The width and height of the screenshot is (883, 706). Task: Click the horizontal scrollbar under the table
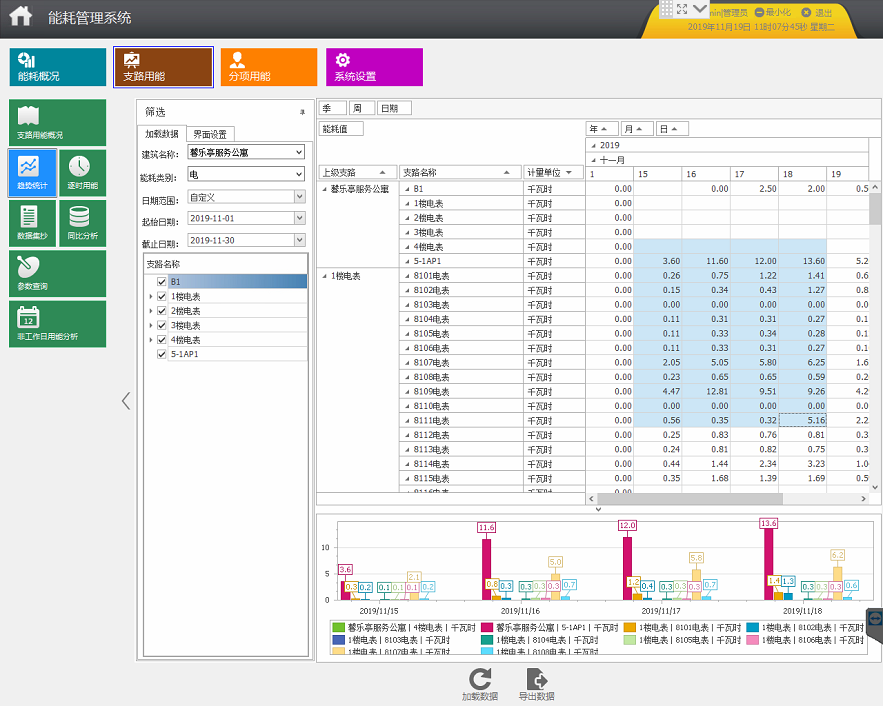pyautogui.click(x=727, y=499)
